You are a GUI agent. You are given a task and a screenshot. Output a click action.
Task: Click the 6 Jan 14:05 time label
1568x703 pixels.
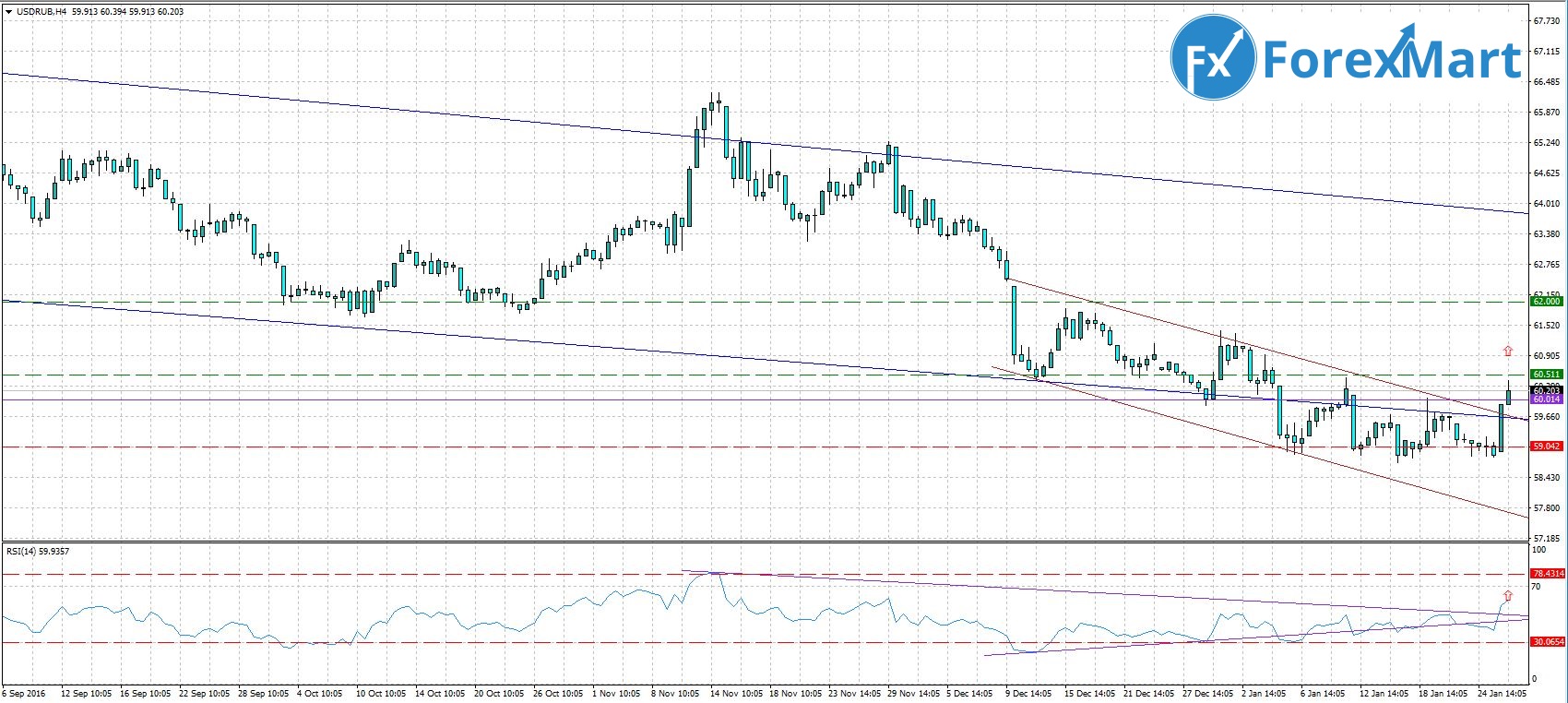(1324, 693)
